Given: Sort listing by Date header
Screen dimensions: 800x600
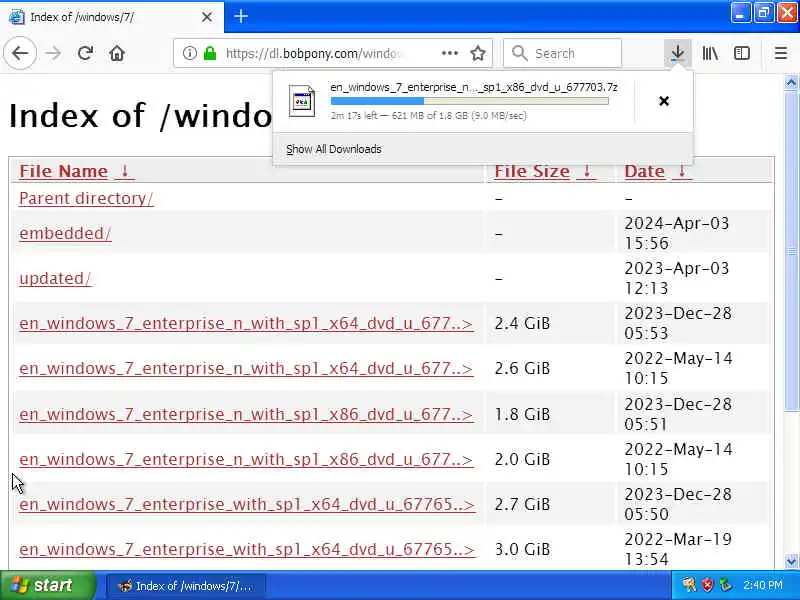Looking at the screenshot, I should point(644,171).
